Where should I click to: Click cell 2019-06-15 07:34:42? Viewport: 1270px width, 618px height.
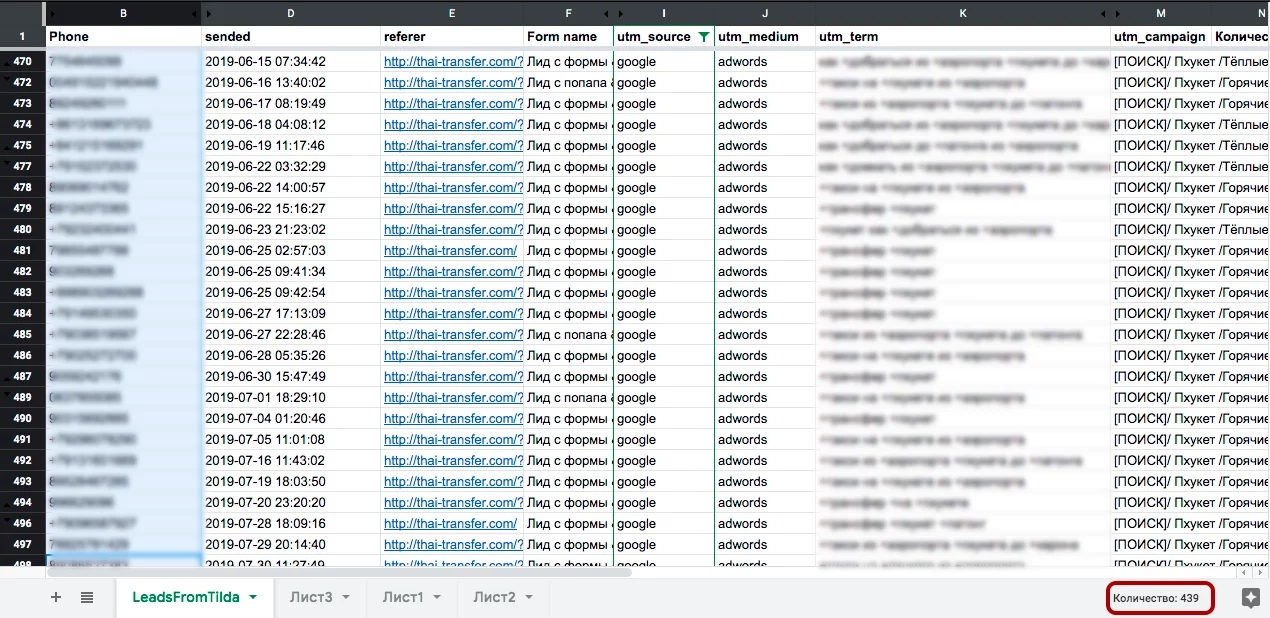[x=291, y=61]
